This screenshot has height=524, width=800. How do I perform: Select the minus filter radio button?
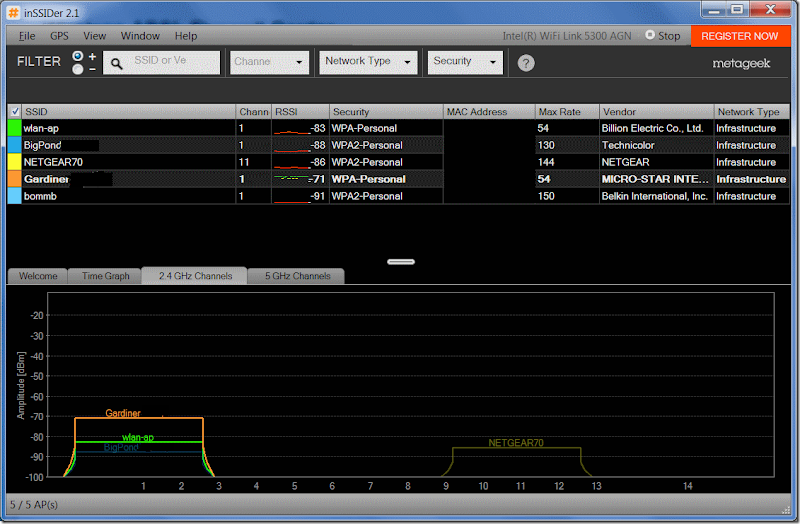(78, 69)
